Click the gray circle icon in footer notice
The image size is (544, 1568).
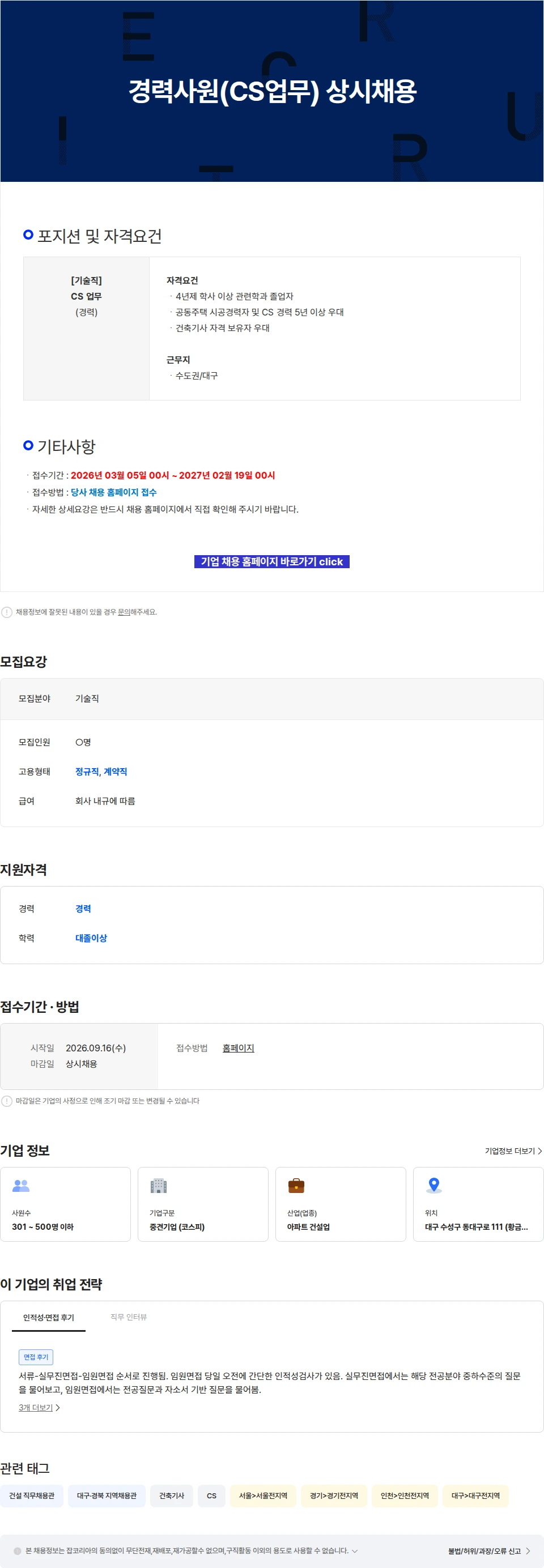point(18,1550)
